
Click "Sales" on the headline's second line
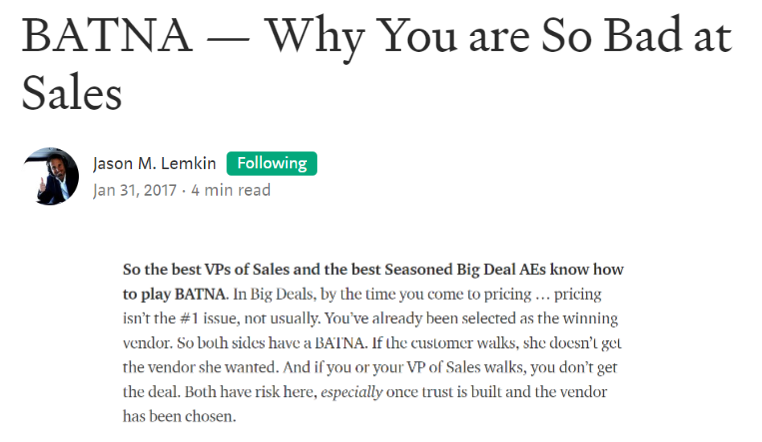pos(71,93)
